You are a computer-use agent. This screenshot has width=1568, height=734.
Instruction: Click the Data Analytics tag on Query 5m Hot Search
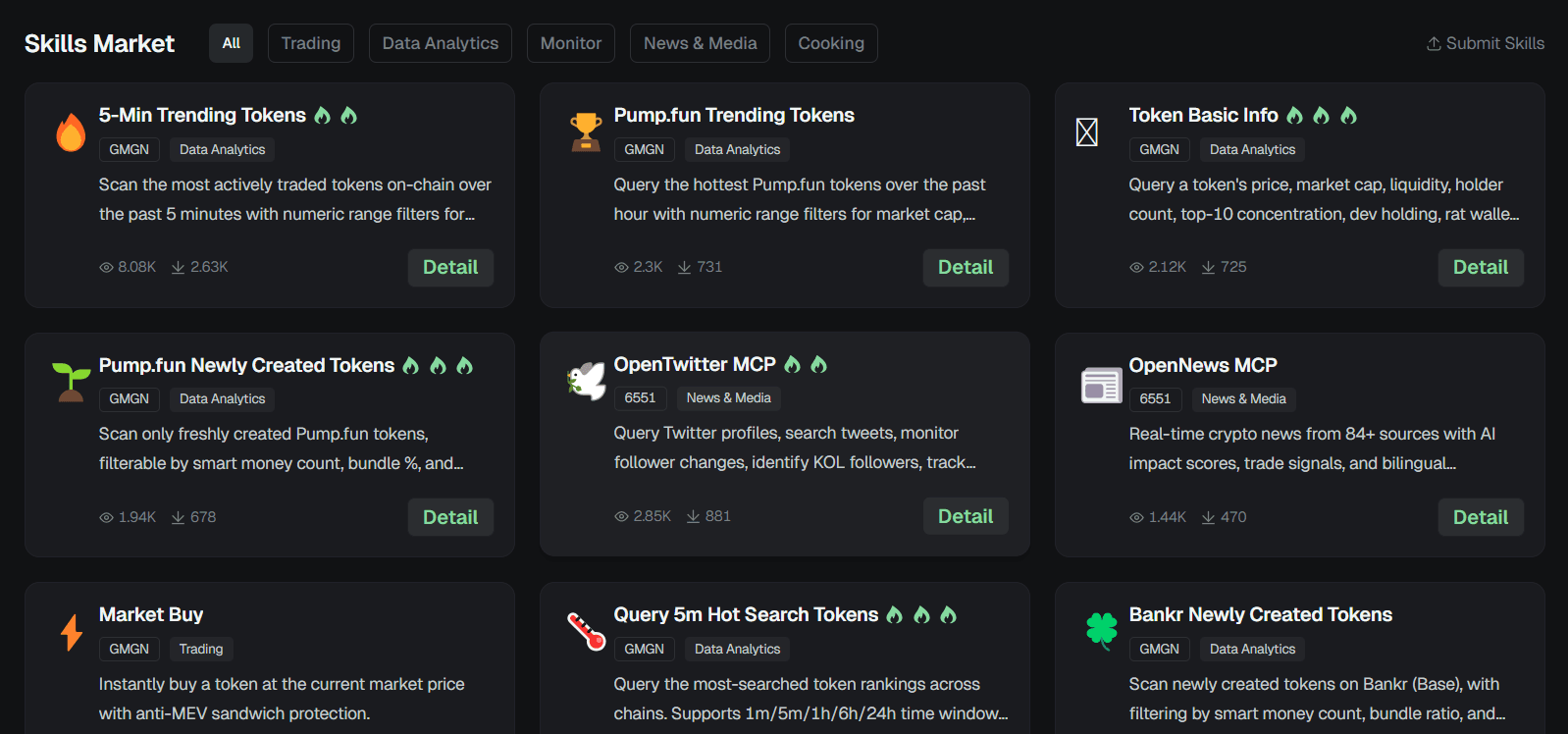click(x=738, y=650)
